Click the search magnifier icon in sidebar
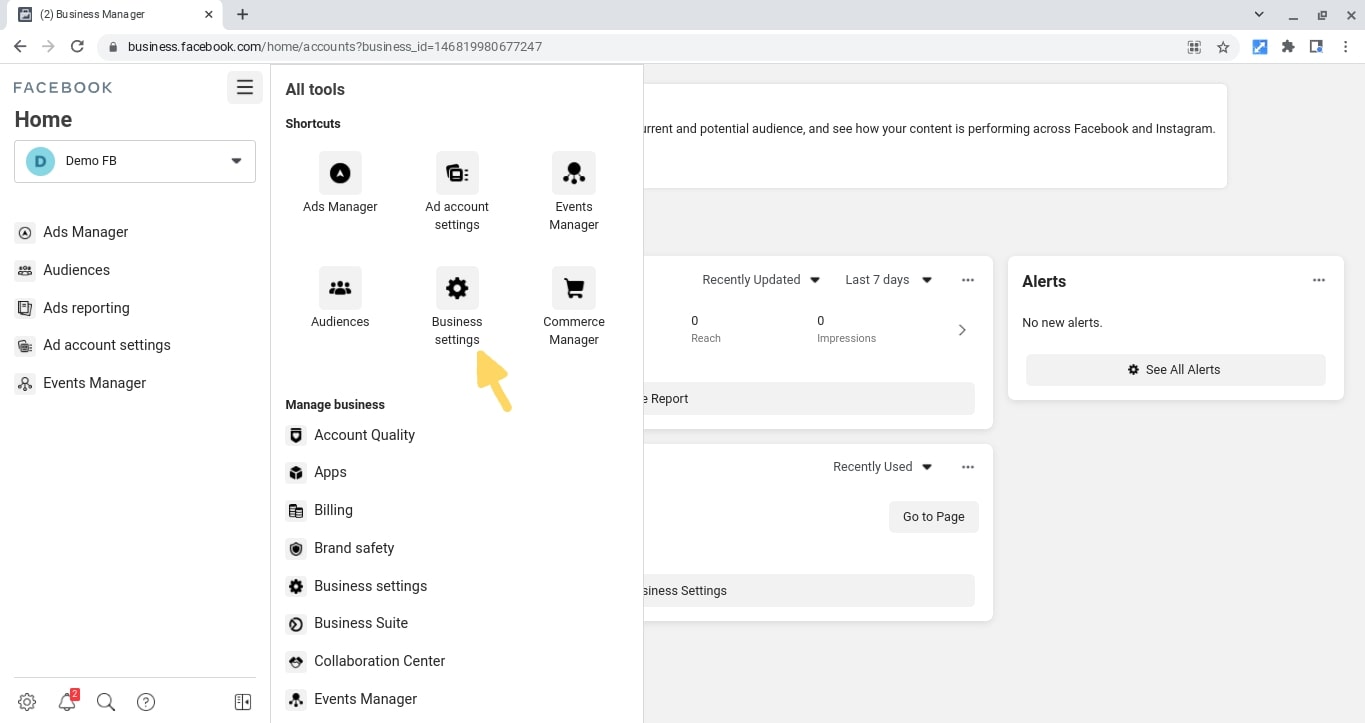1365x723 pixels. click(106, 702)
